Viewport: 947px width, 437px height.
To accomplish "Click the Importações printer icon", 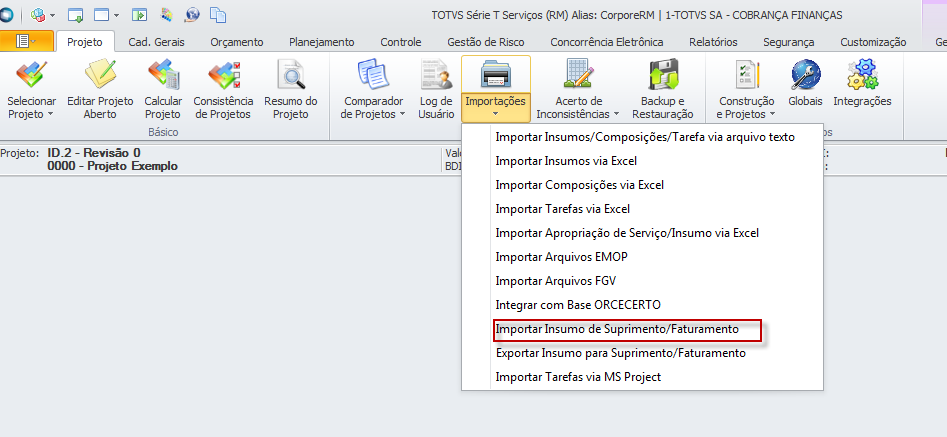I will click(x=496, y=74).
